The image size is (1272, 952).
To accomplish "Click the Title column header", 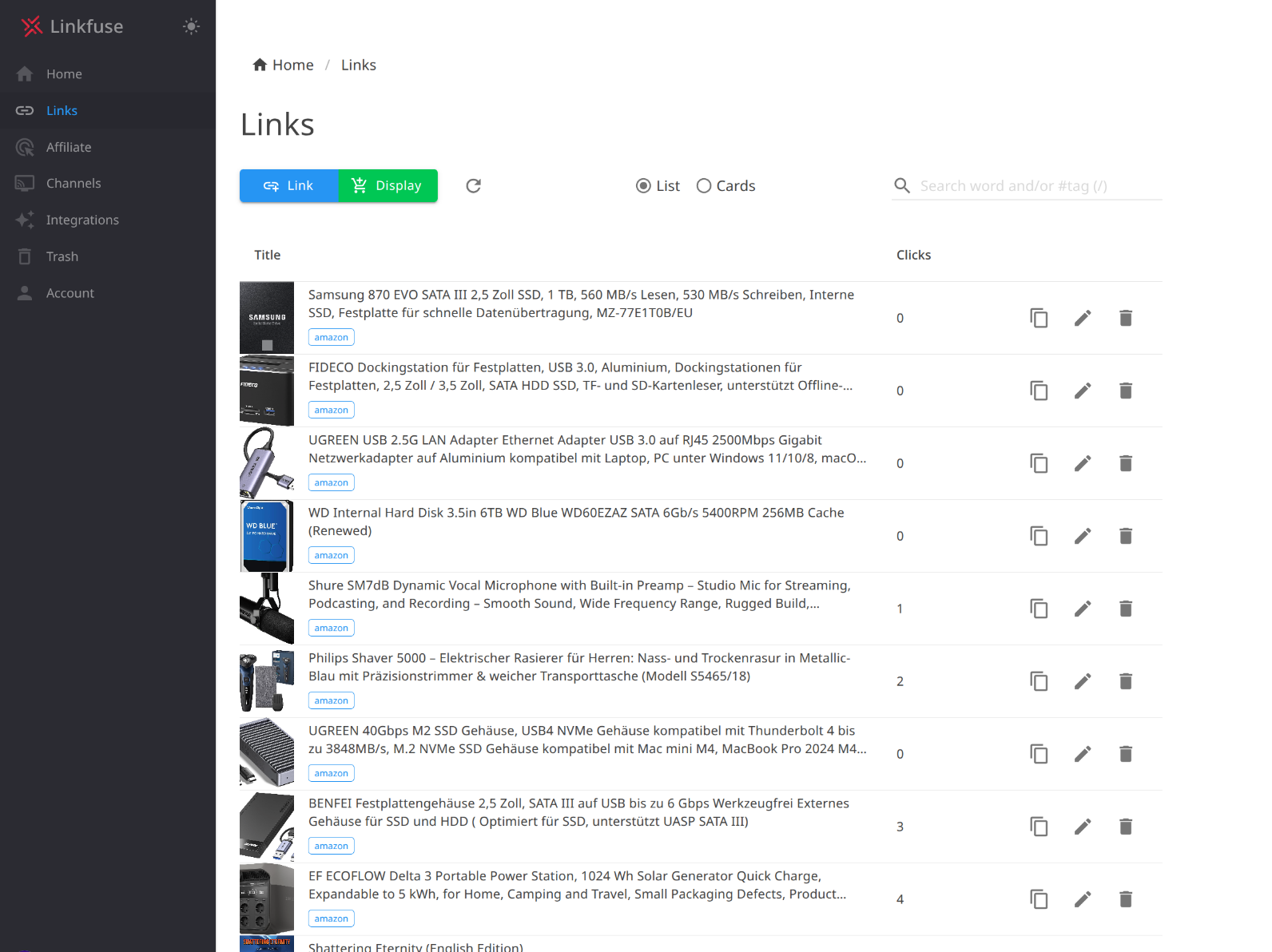I will tap(267, 255).
